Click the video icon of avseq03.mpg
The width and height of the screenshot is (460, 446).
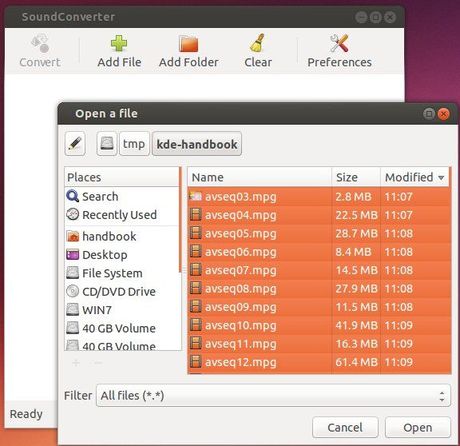click(x=196, y=196)
